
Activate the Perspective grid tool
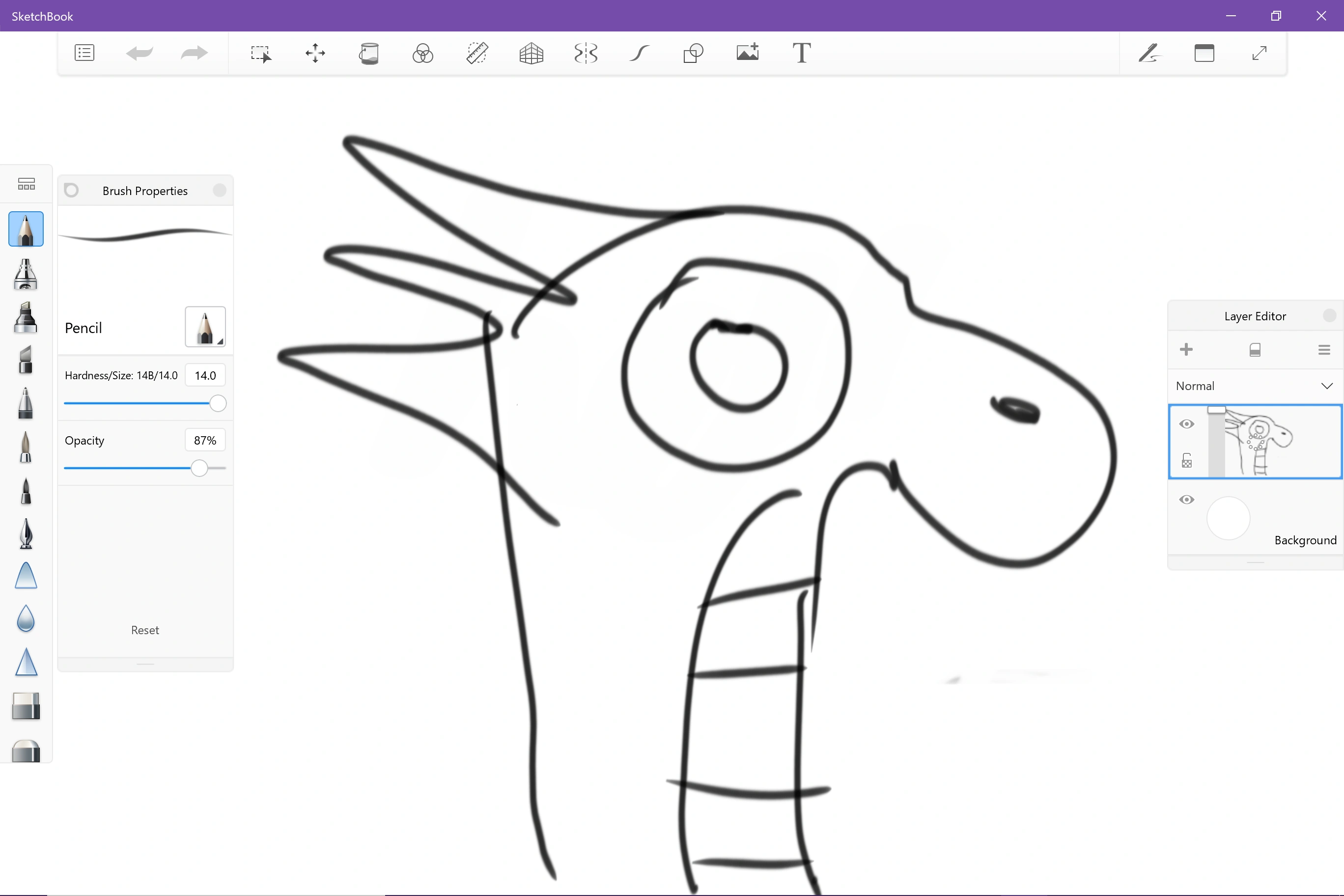[x=531, y=54]
